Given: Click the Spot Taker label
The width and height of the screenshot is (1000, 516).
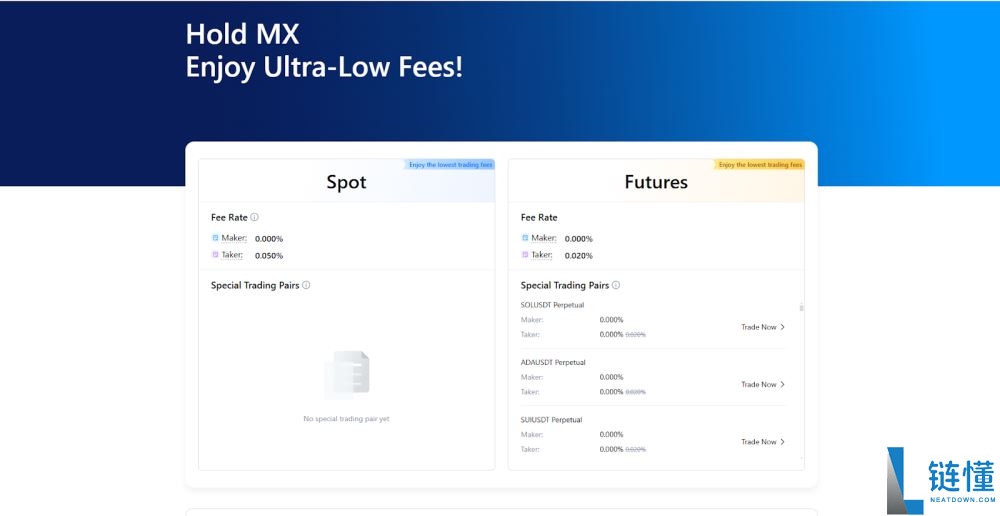Looking at the screenshot, I should click(x=232, y=255).
